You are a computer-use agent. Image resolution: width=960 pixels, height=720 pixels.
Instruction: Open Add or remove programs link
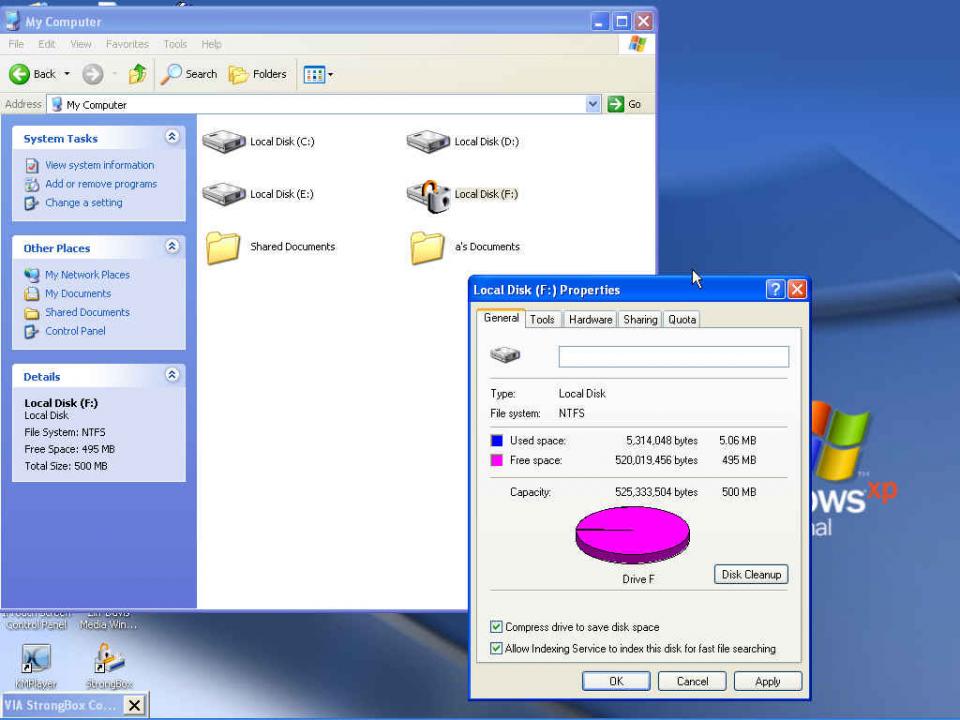98,184
